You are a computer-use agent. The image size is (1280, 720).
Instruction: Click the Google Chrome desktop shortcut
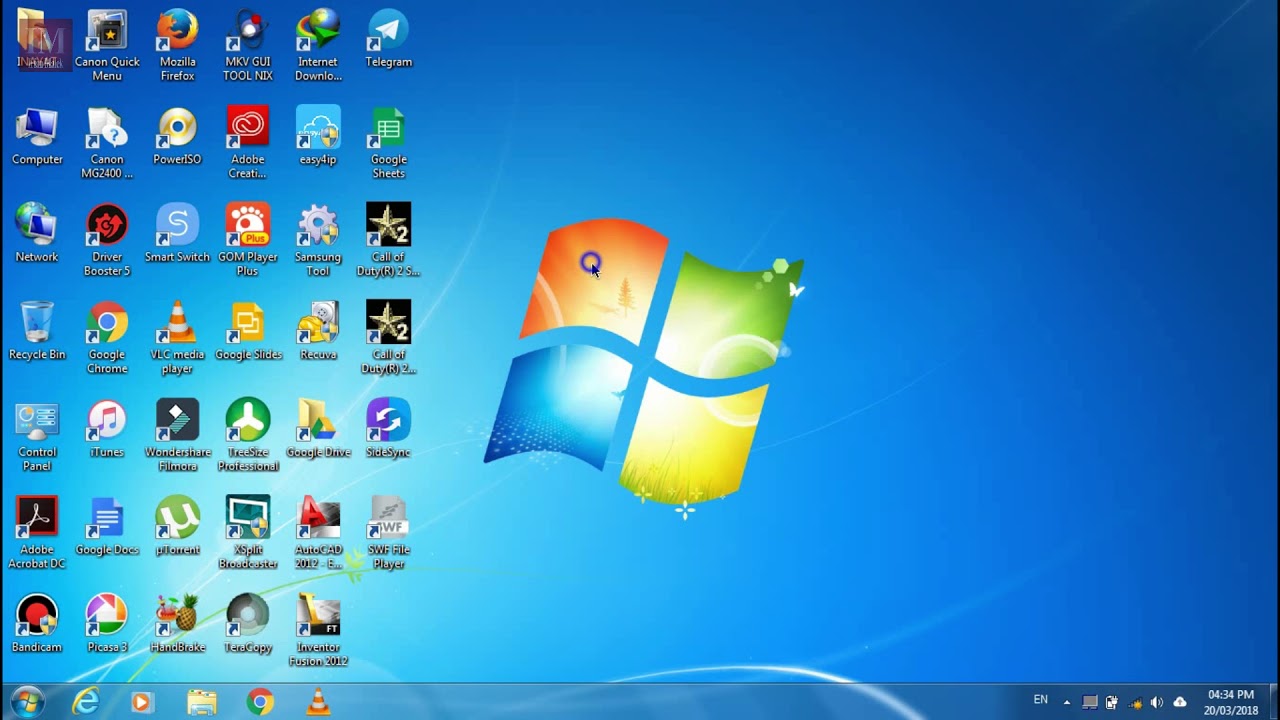[107, 338]
